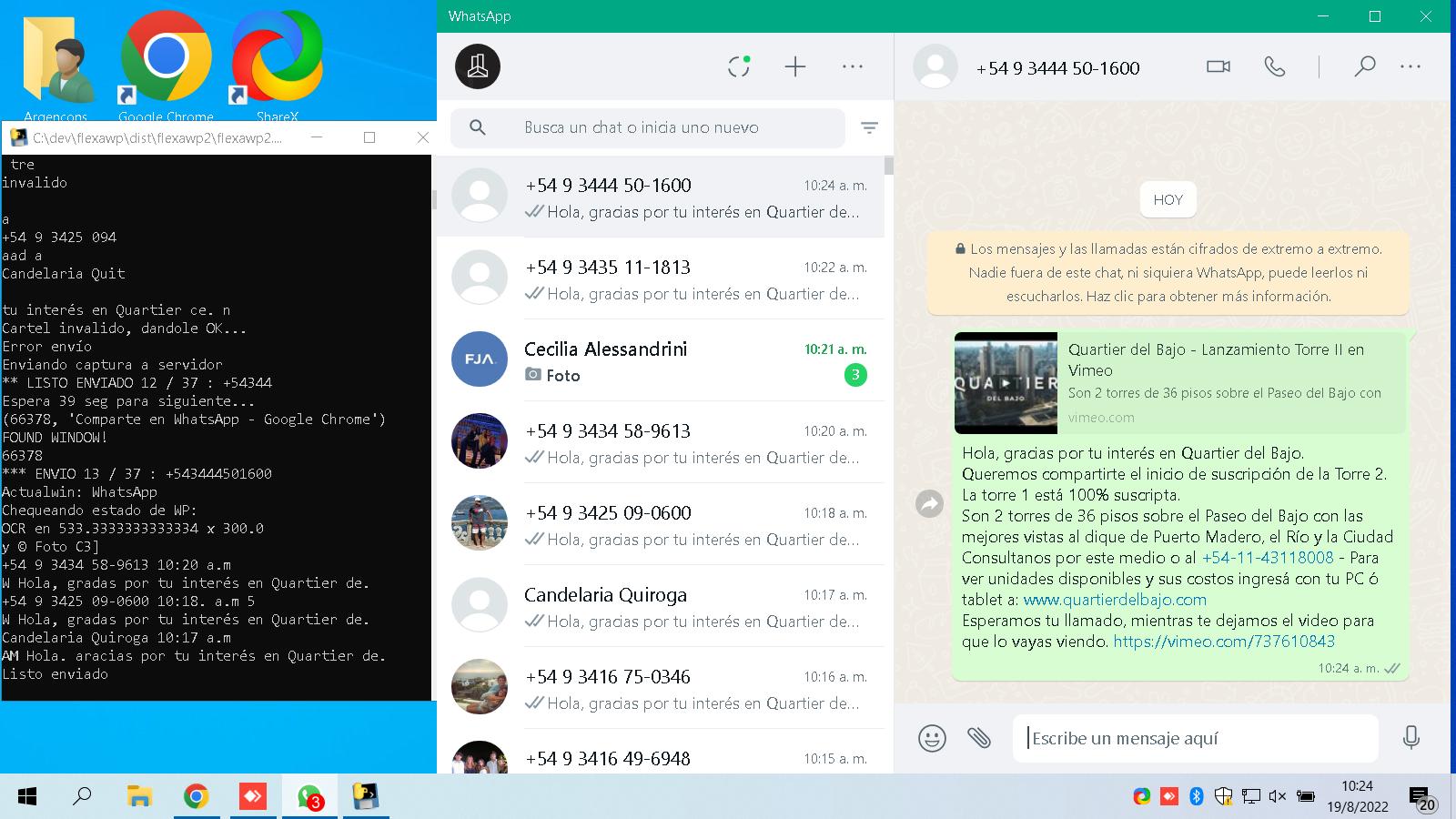Switch to flexawp2 console taskbar icon
Viewport: 1456px width, 819px height.
coord(365,797)
